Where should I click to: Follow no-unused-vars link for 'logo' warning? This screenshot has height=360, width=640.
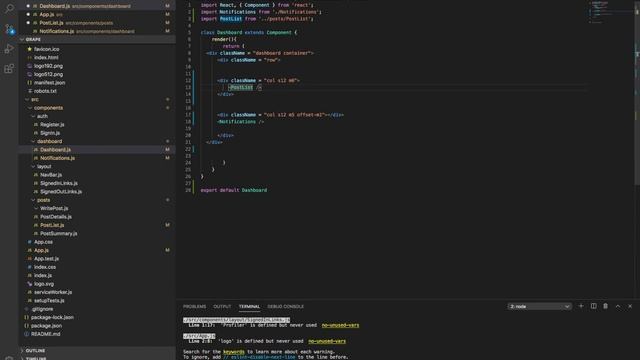(327, 341)
